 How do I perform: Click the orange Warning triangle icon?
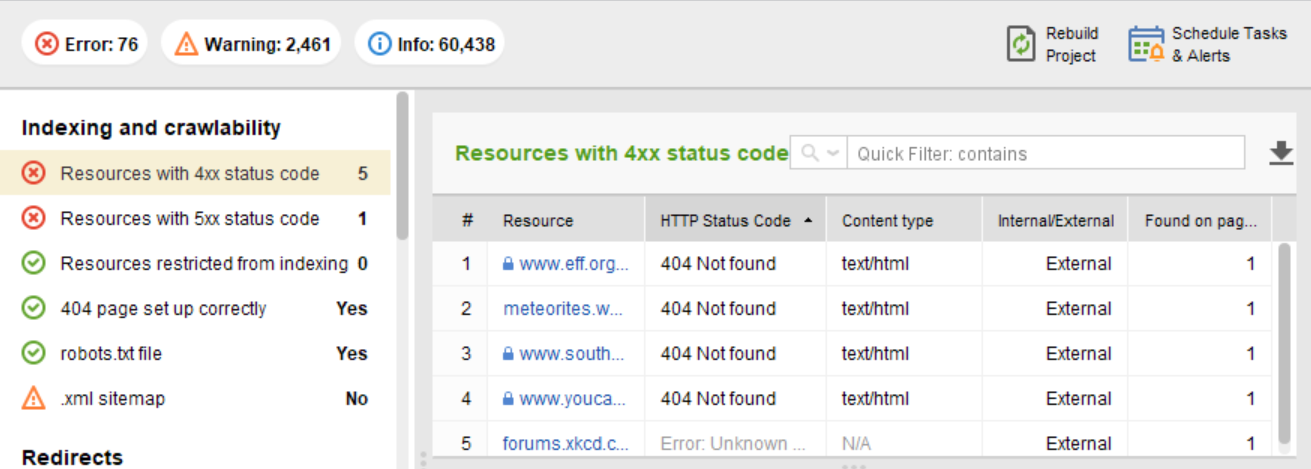[x=186, y=44]
